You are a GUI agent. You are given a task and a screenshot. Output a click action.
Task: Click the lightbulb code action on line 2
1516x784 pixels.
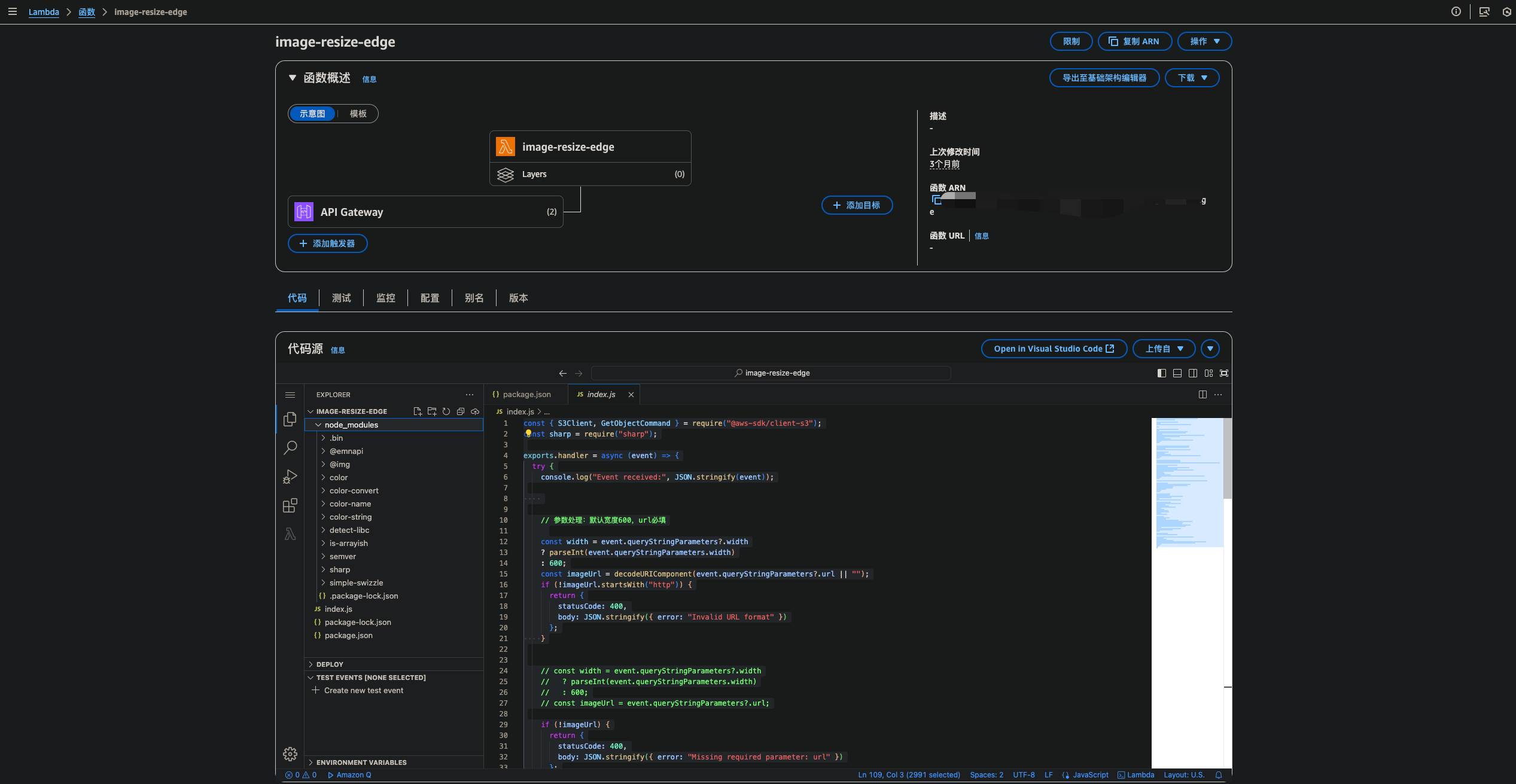[x=528, y=434]
